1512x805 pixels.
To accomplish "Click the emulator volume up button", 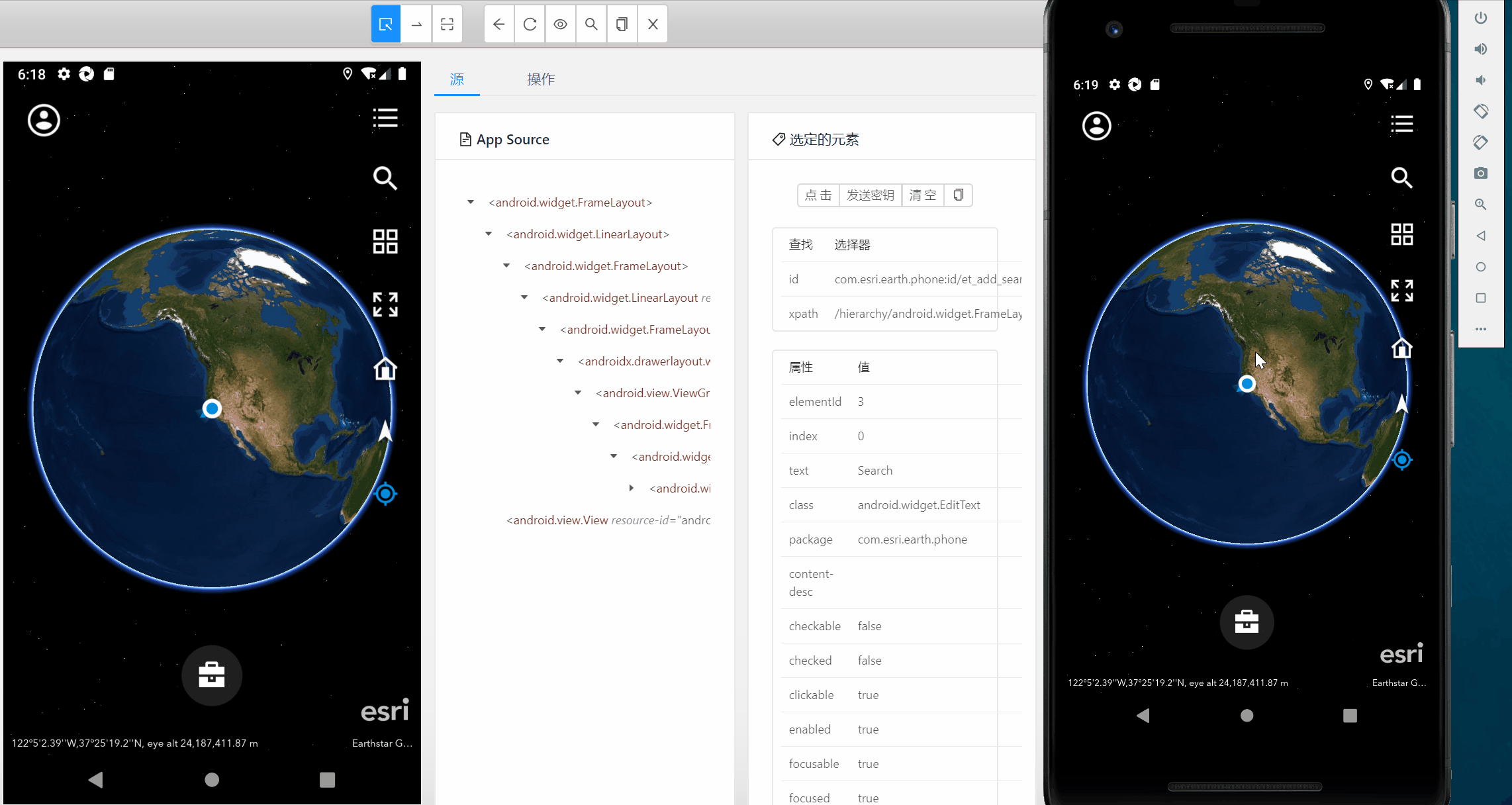I will tap(1481, 49).
